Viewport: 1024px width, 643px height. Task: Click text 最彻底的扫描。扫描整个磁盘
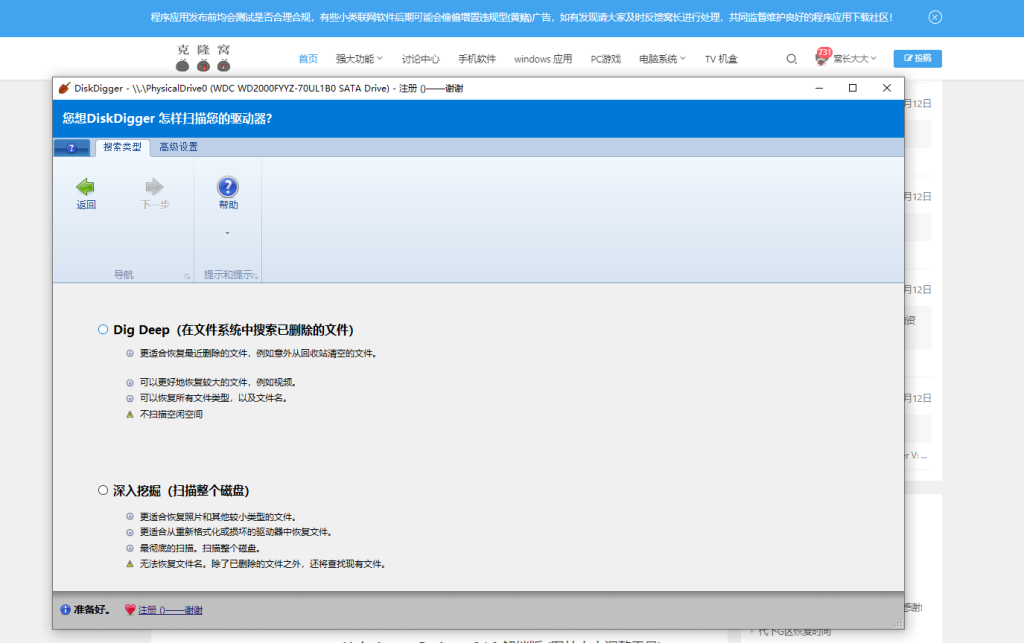click(199, 548)
